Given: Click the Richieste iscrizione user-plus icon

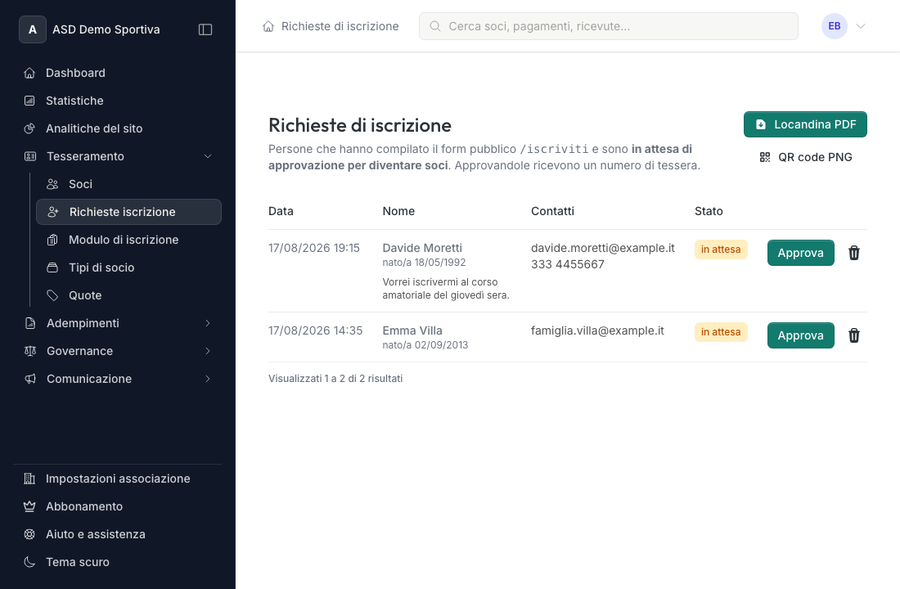Looking at the screenshot, I should click(x=53, y=212).
